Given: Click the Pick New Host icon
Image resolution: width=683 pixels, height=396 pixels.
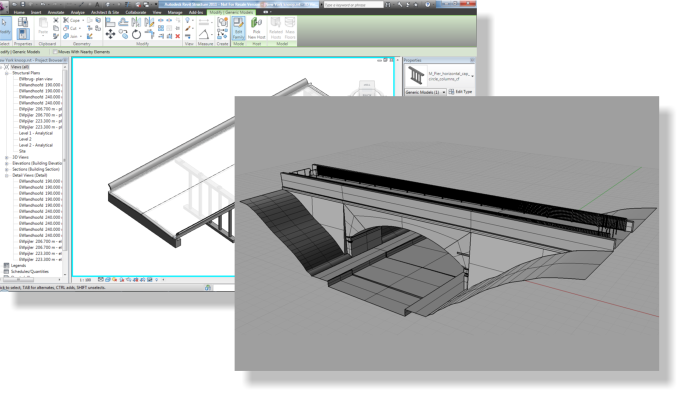Looking at the screenshot, I should pos(257,28).
